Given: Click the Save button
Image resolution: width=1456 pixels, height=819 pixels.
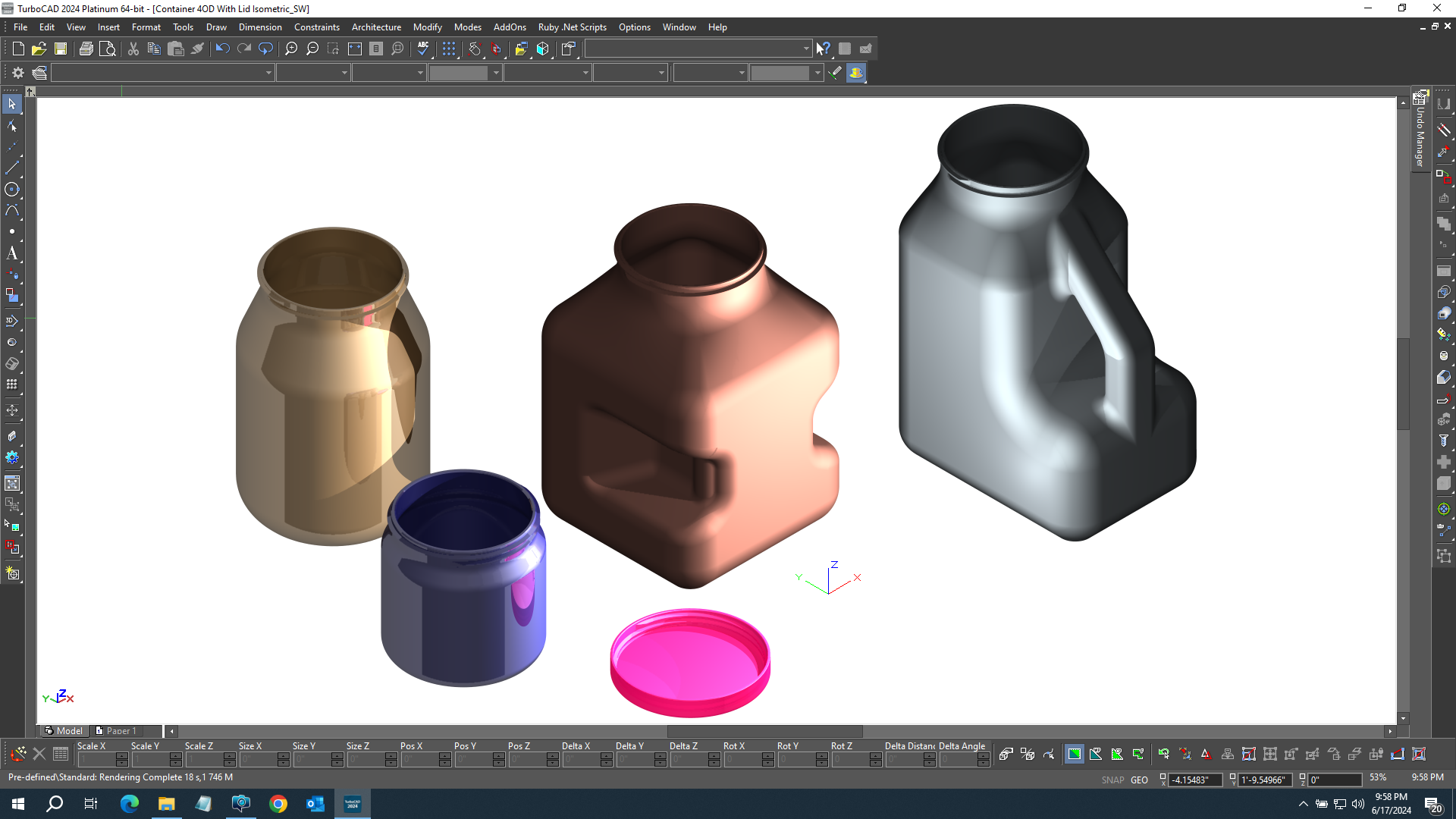Looking at the screenshot, I should coord(61,48).
